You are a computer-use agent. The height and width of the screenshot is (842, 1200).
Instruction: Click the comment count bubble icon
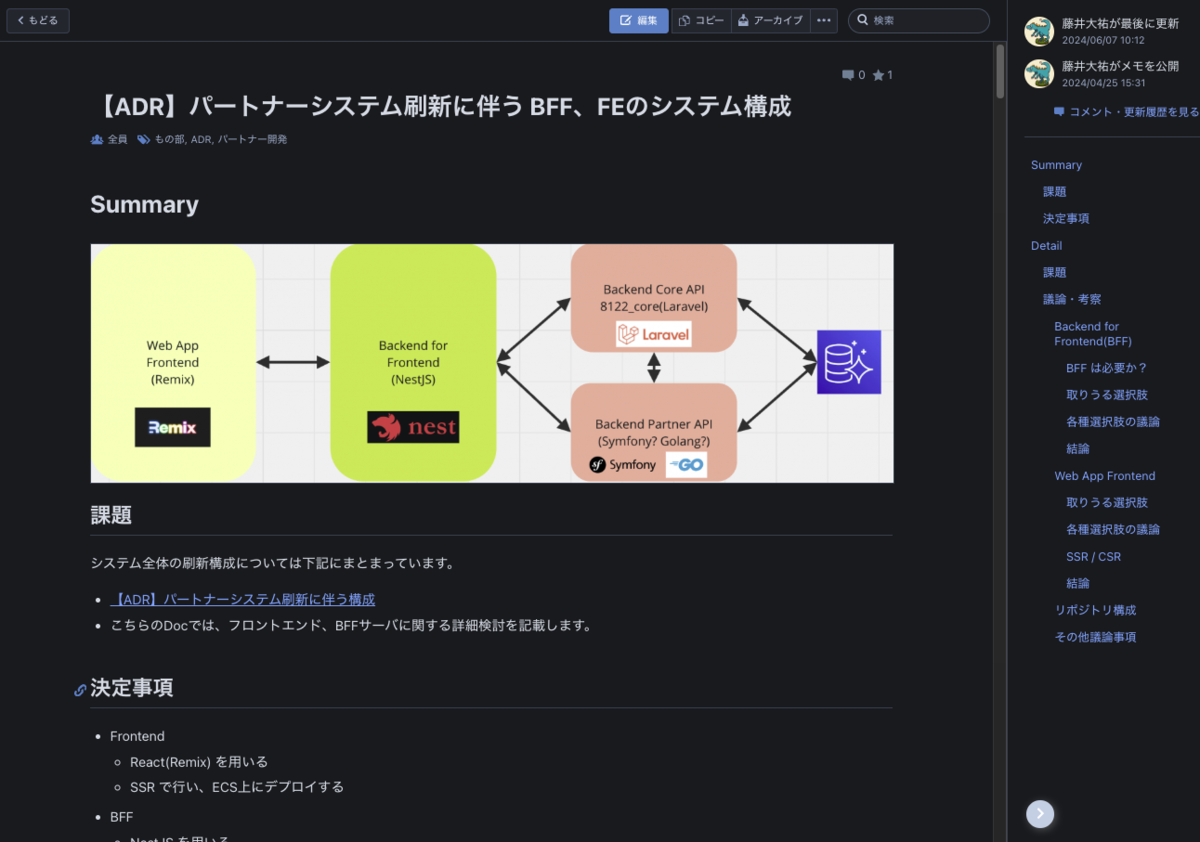[x=848, y=75]
